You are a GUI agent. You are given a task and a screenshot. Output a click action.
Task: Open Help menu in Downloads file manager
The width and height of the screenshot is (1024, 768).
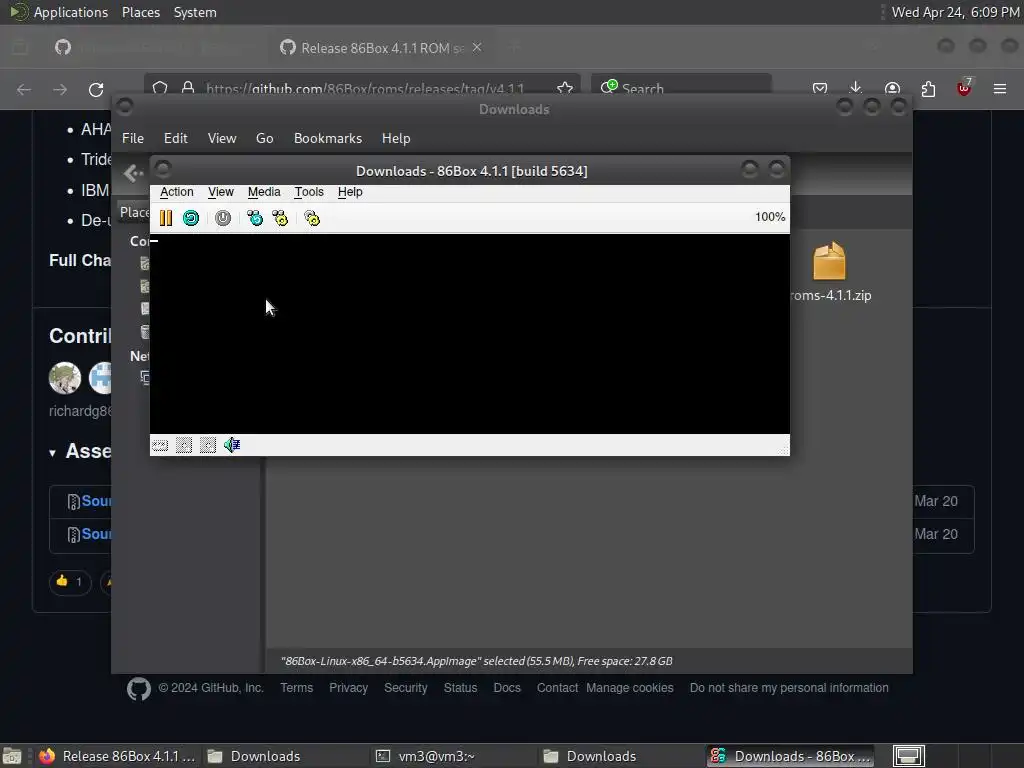point(396,138)
